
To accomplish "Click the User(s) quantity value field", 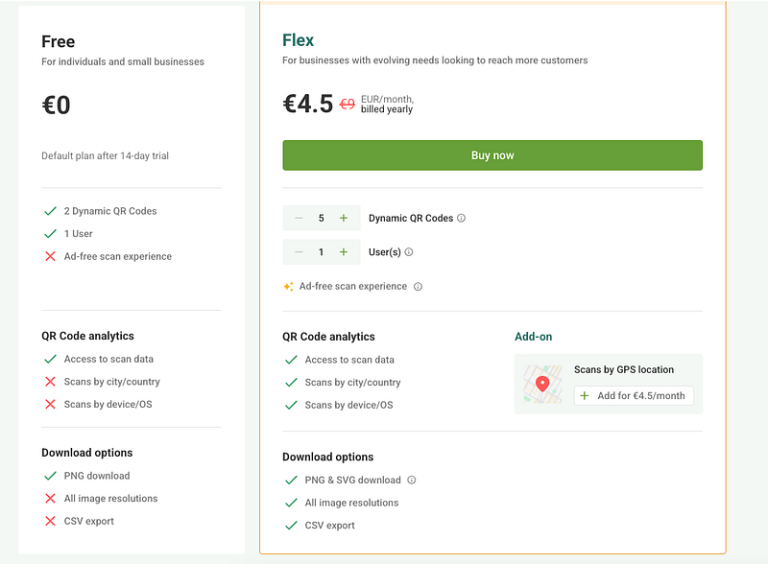I will (x=321, y=252).
